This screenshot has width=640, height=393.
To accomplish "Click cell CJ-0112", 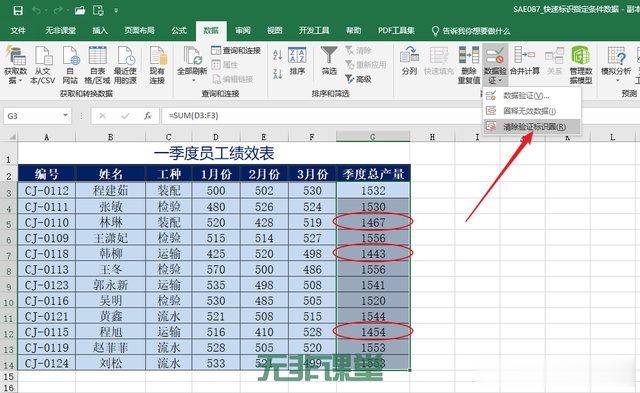I will pyautogui.click(x=47, y=191).
